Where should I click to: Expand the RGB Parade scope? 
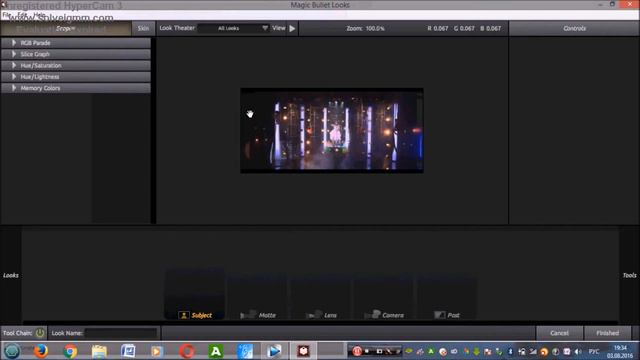pyautogui.click(x=76, y=43)
